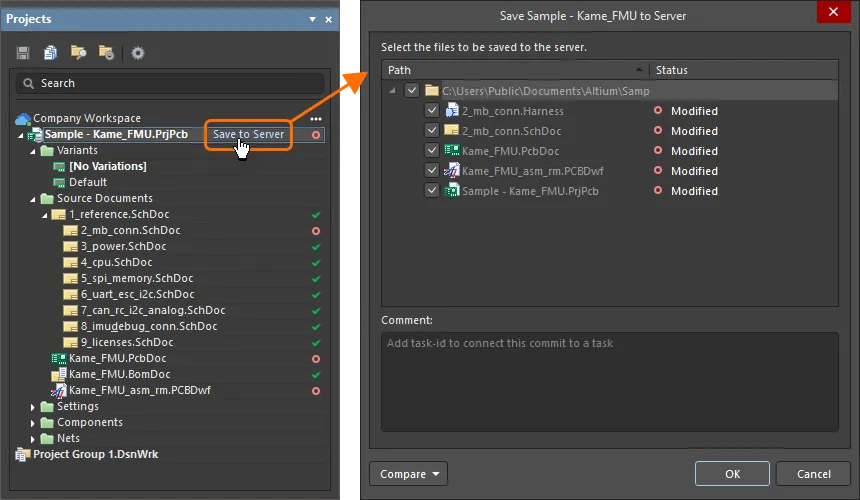Collapse the root path in Save dialog

pos(392,90)
